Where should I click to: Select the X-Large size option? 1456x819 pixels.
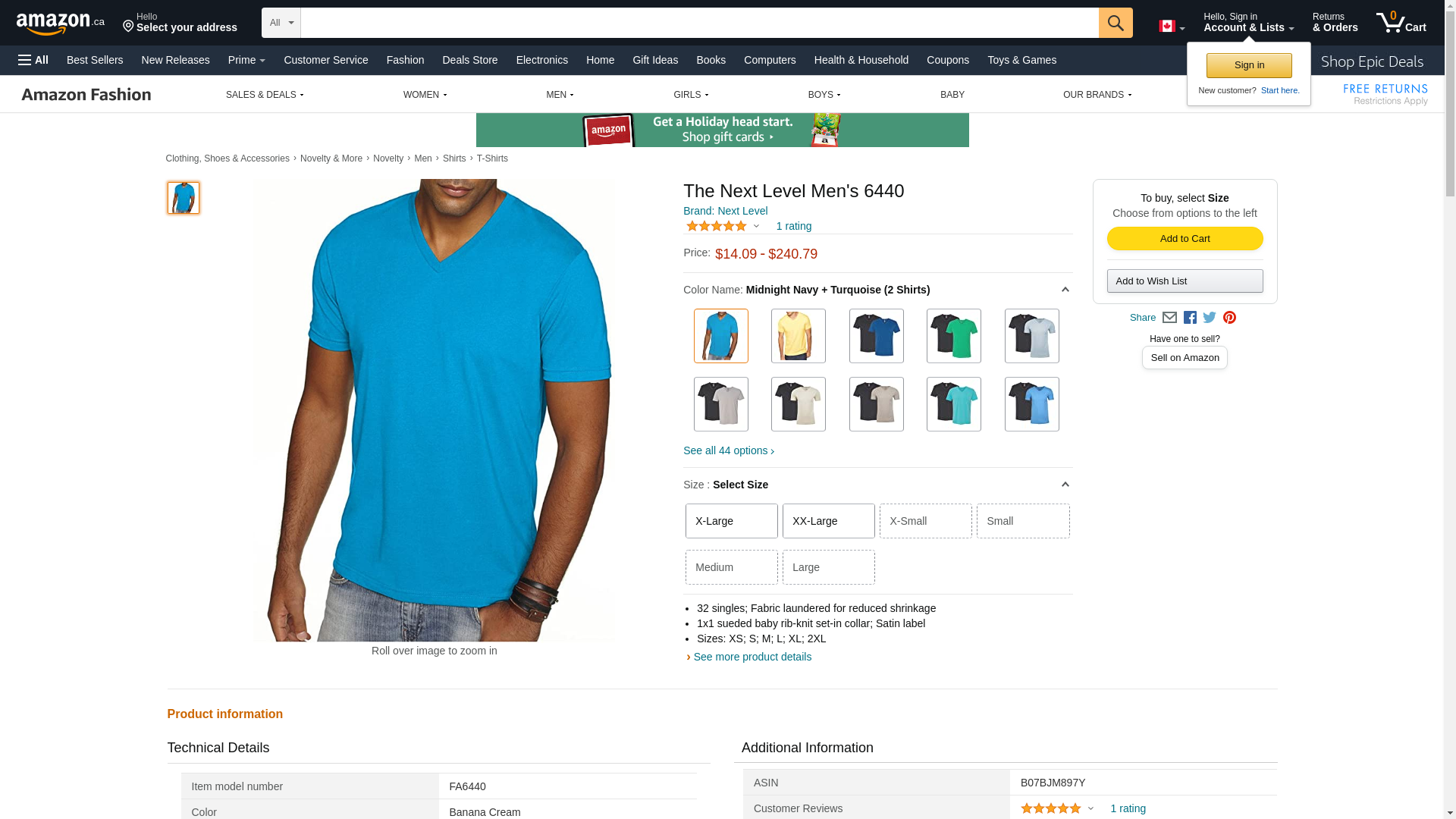[x=731, y=521]
